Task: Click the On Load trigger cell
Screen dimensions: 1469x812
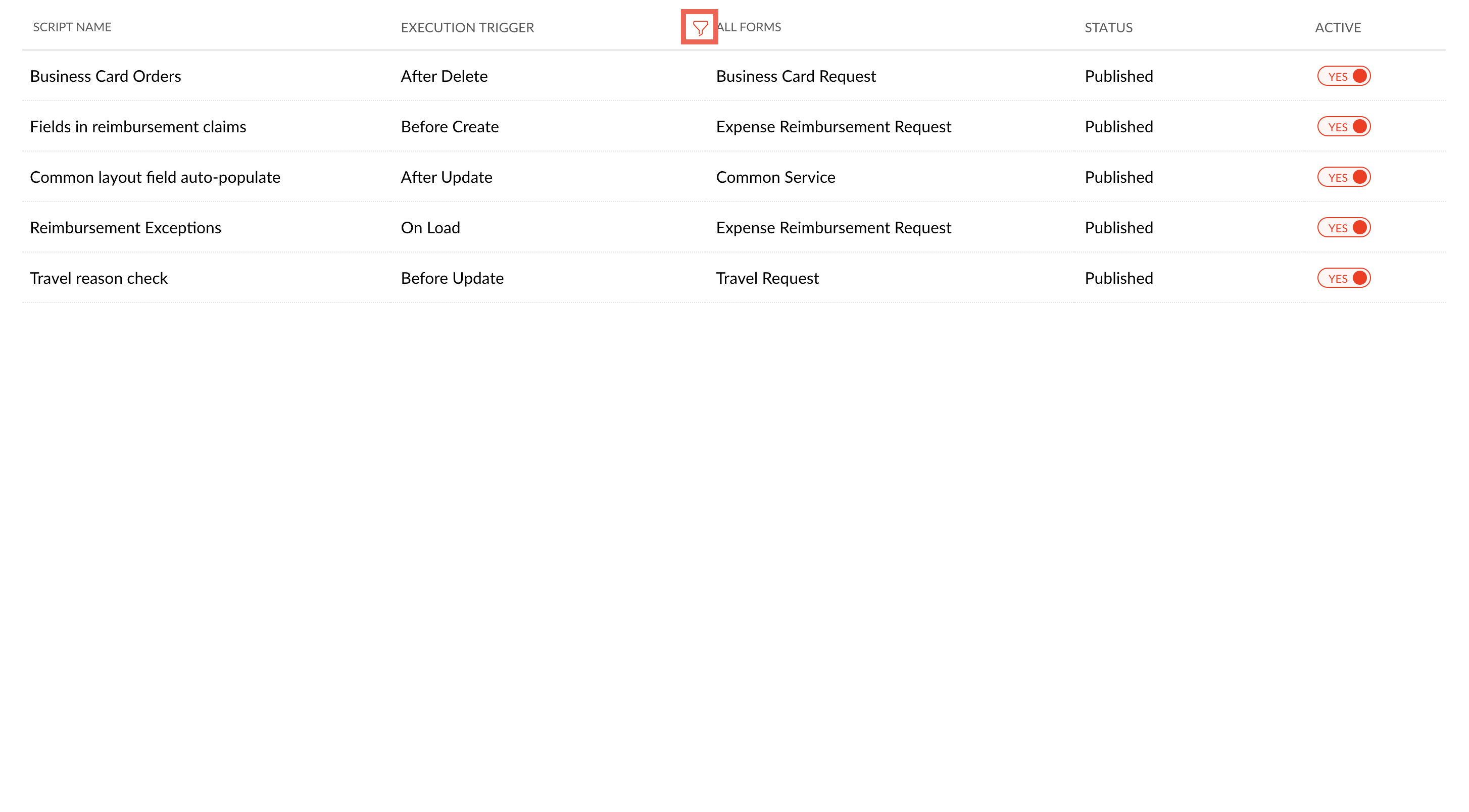Action: (430, 228)
